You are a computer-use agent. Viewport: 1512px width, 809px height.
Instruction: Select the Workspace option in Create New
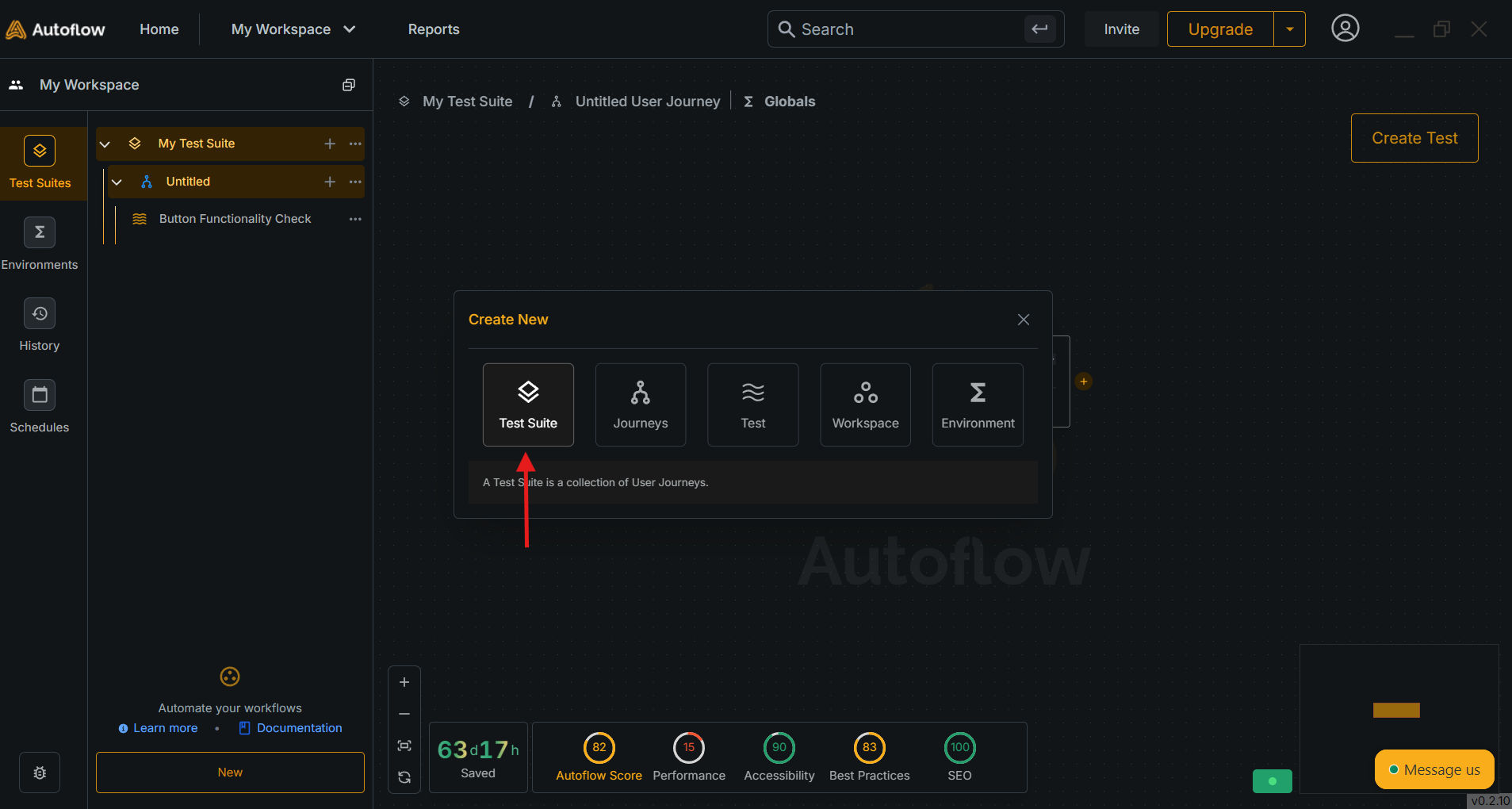pos(865,404)
